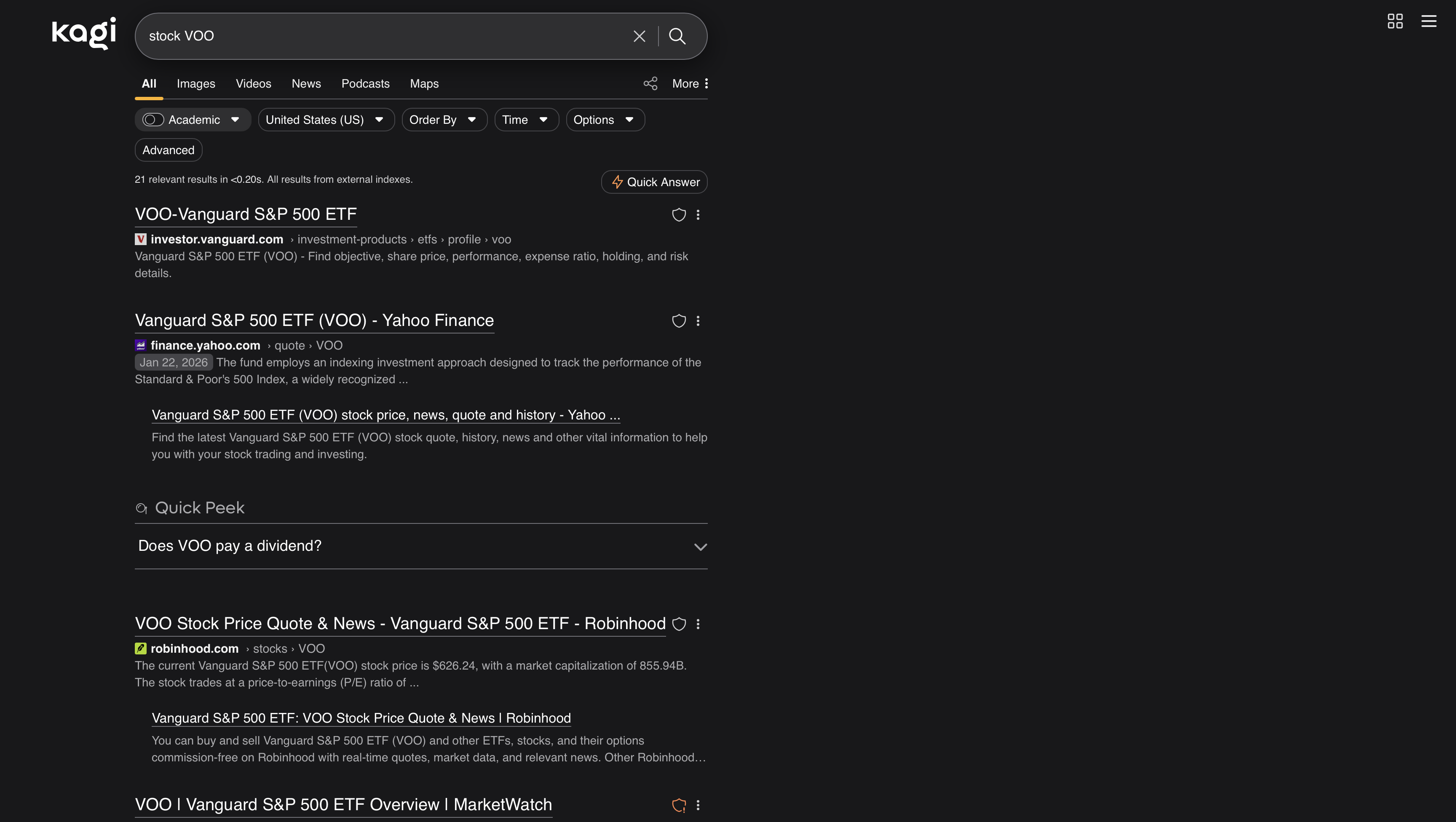This screenshot has height=822, width=1456.
Task: Switch to the Images tab
Action: (x=195, y=83)
